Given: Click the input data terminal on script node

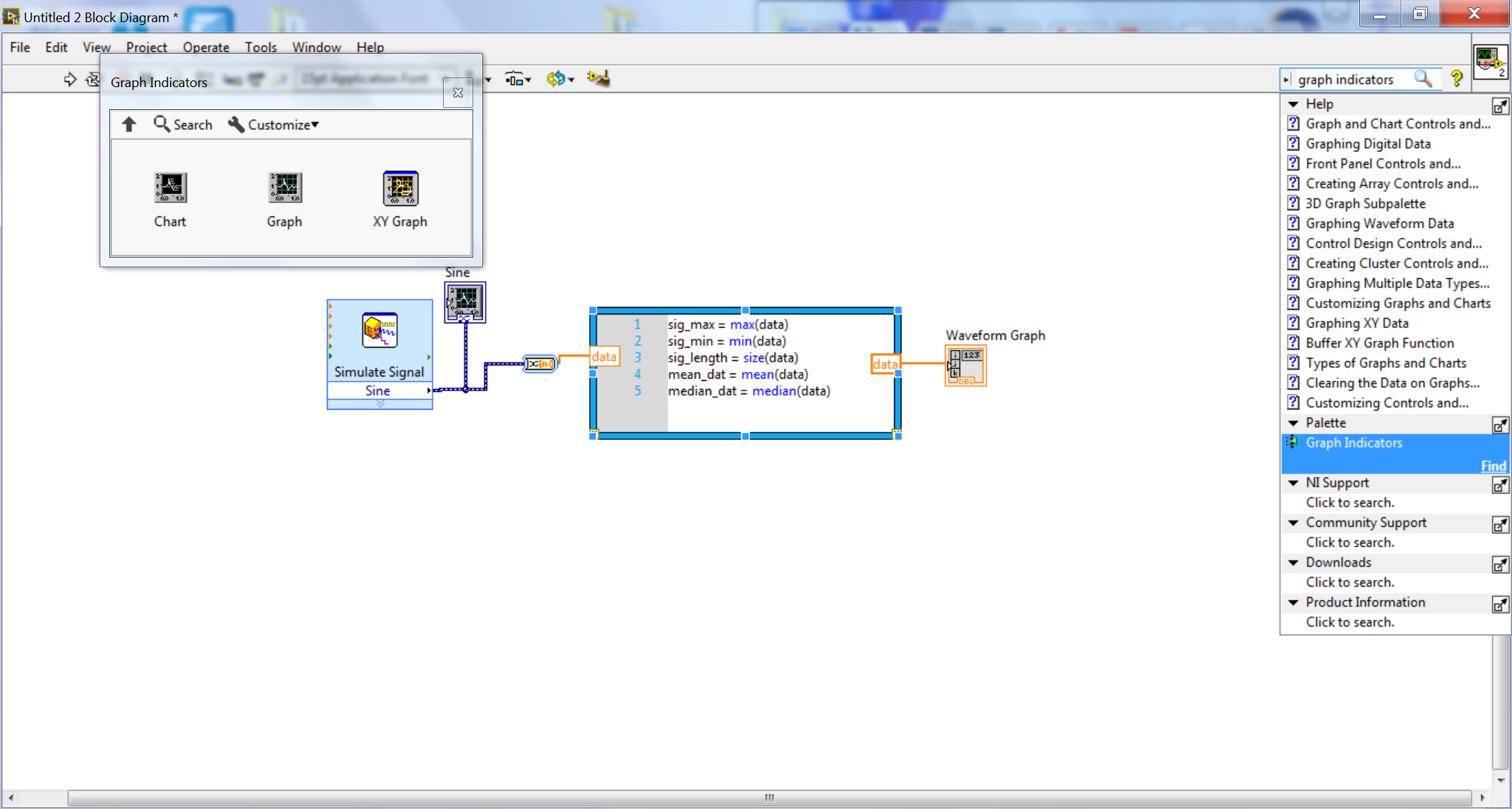Looking at the screenshot, I should pyautogui.click(x=604, y=357).
